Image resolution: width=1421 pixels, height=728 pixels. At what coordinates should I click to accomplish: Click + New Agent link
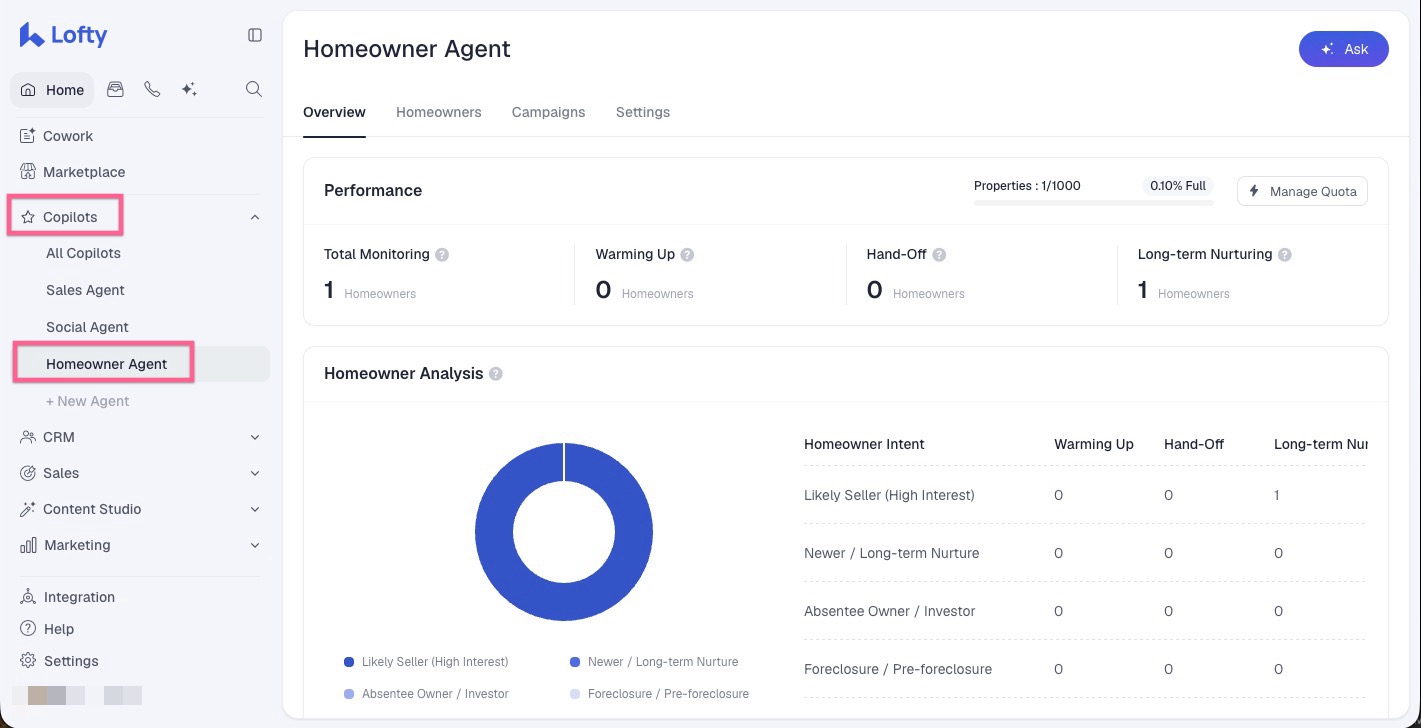(x=87, y=401)
